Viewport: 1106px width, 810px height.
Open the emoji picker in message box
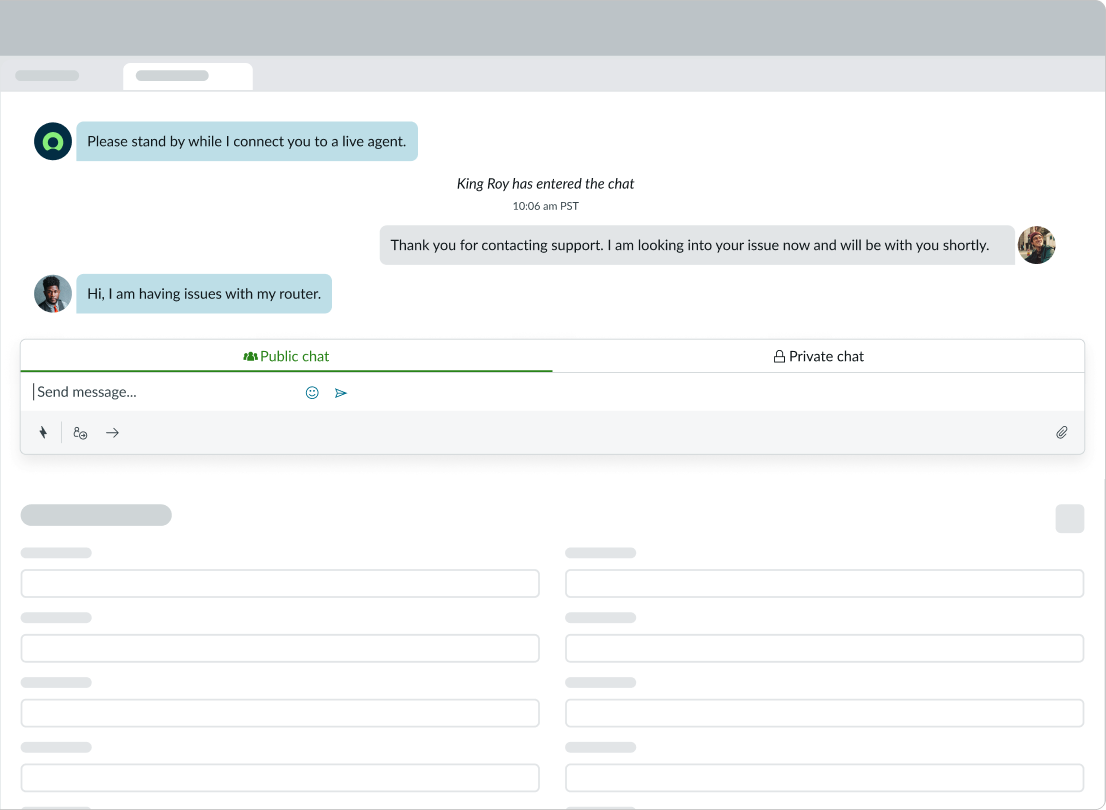coord(312,393)
